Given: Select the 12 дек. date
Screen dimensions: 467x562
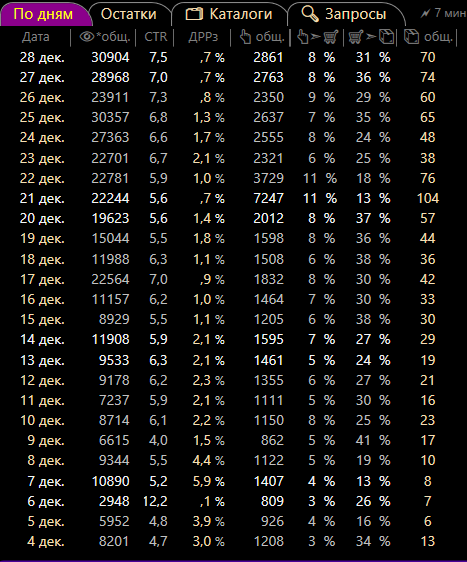Looking at the screenshot, I should 42,381.
